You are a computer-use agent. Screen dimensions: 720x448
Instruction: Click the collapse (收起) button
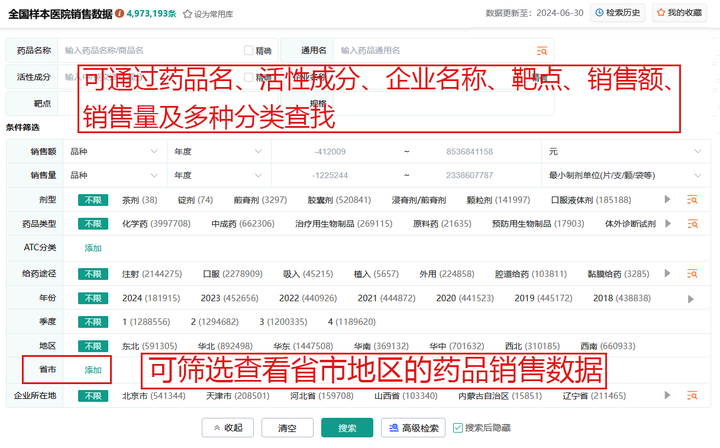[x=228, y=428]
